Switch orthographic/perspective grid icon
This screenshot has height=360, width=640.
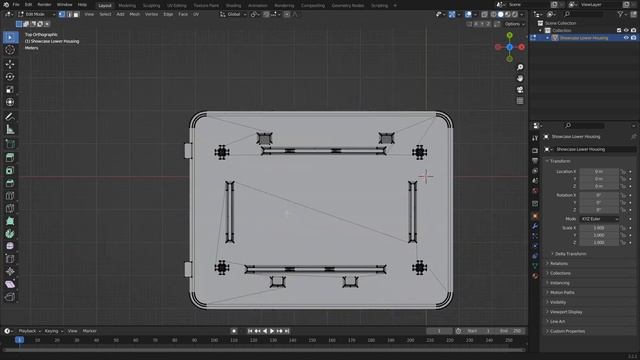click(520, 100)
